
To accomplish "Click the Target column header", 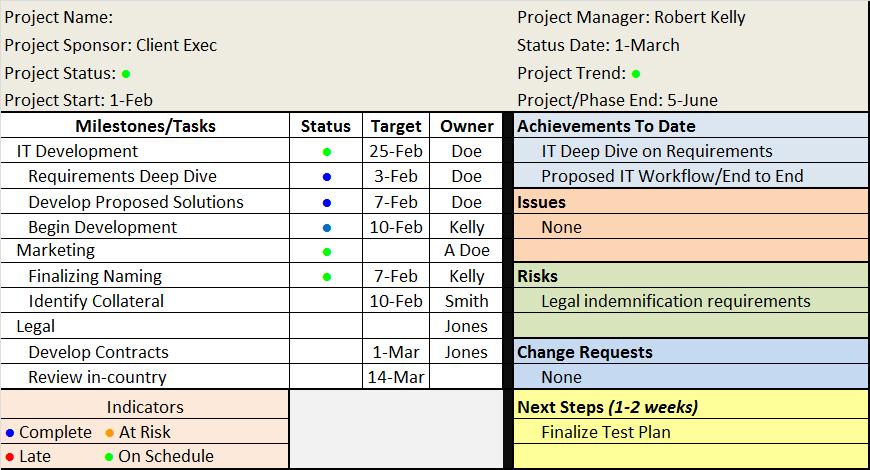I will (396, 126).
